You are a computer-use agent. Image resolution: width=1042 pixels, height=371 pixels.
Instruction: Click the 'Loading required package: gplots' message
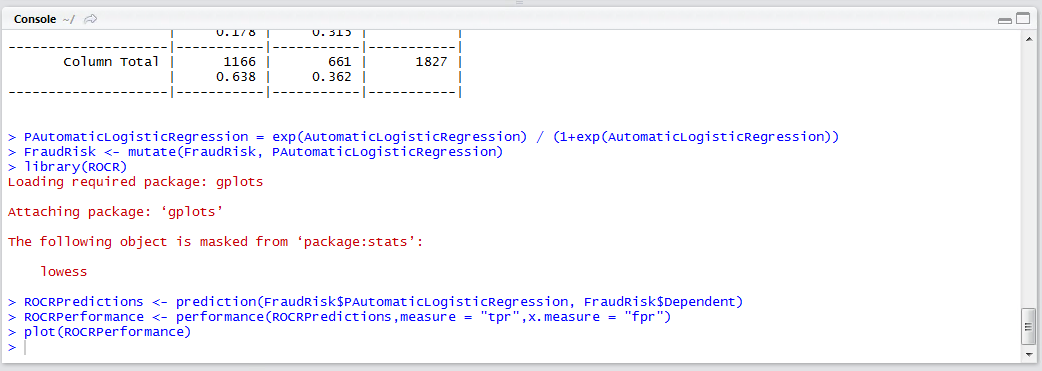click(135, 182)
